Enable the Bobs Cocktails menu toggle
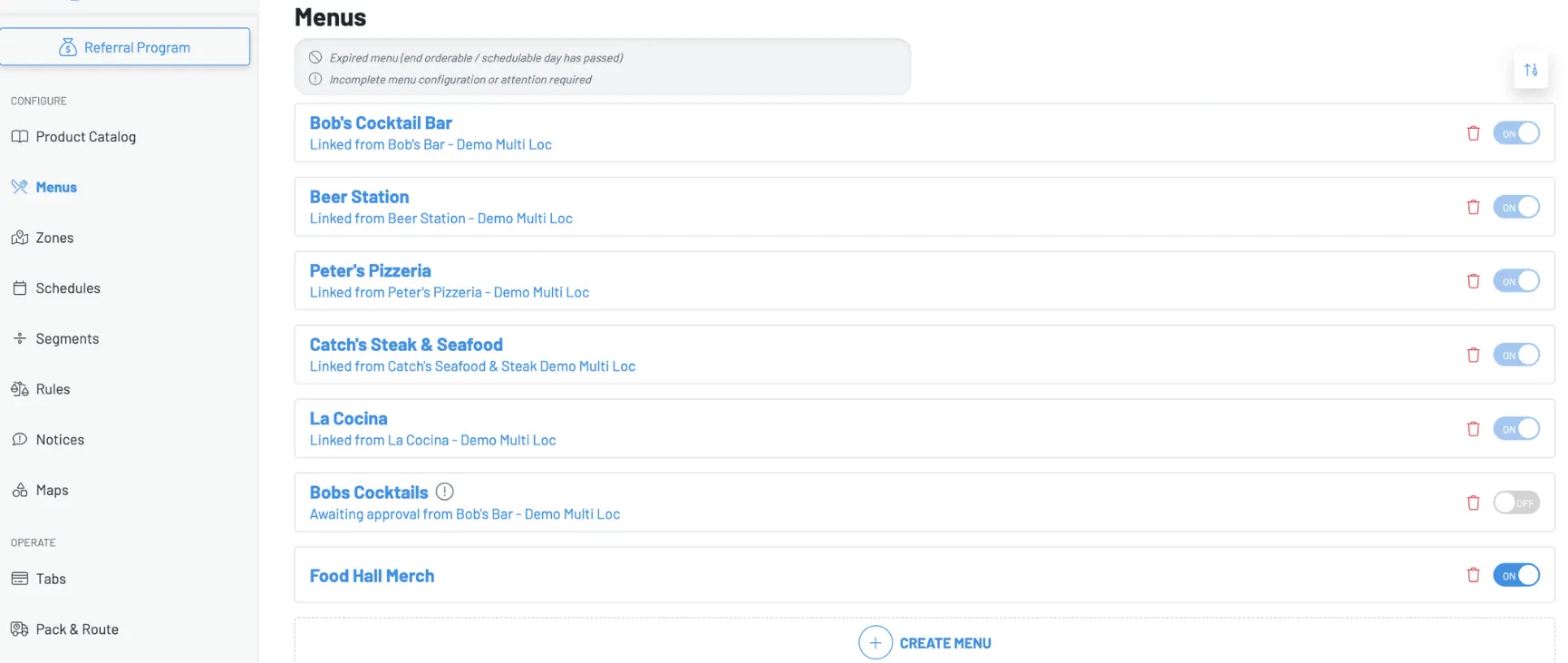This screenshot has width=1568, height=663. pos(1516,502)
